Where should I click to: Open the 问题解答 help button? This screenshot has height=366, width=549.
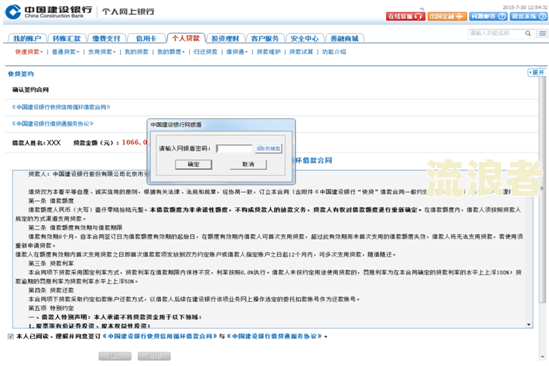[488, 16]
